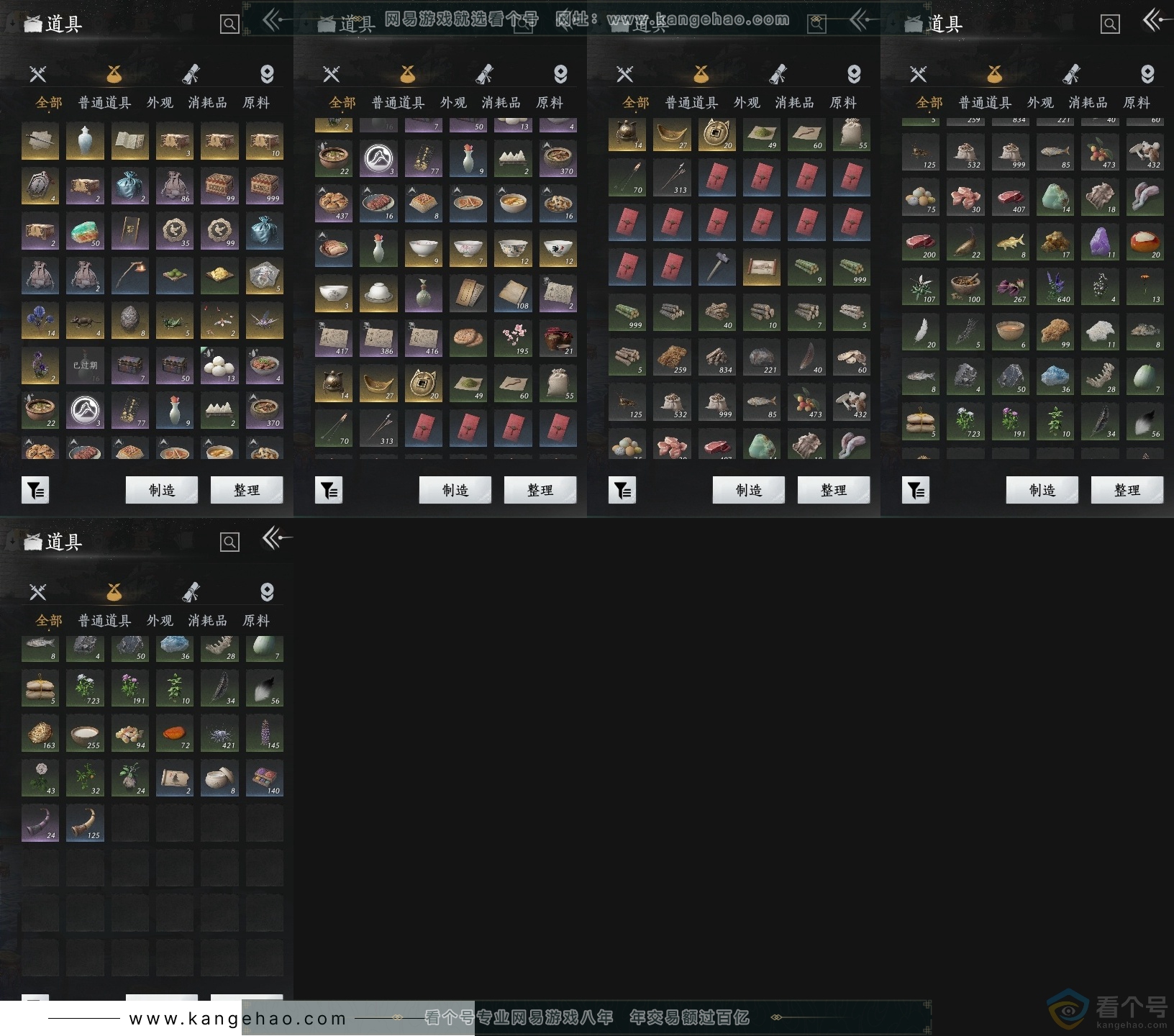Select letter item with count 386
The image size is (1174, 1036).
point(378,338)
